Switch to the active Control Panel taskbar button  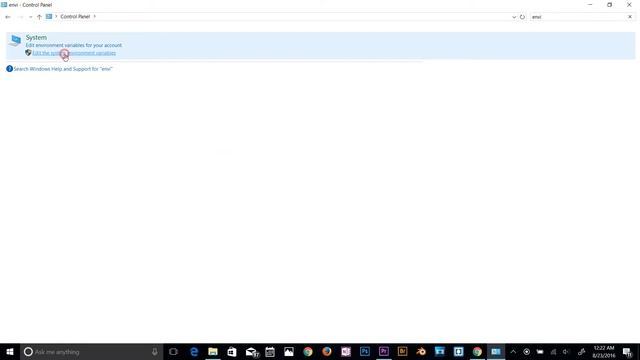496,351
